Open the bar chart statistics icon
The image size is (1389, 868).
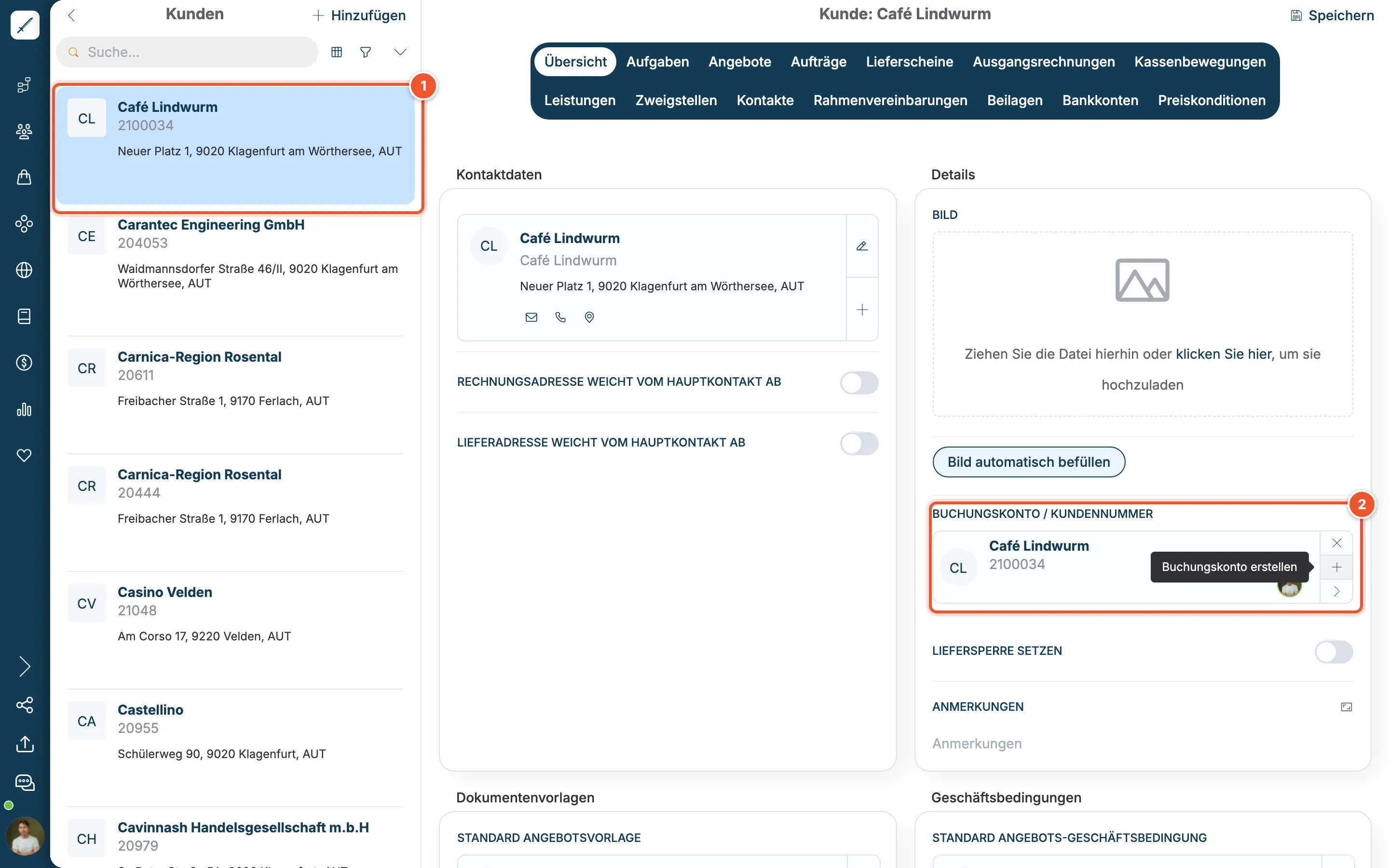point(24,409)
